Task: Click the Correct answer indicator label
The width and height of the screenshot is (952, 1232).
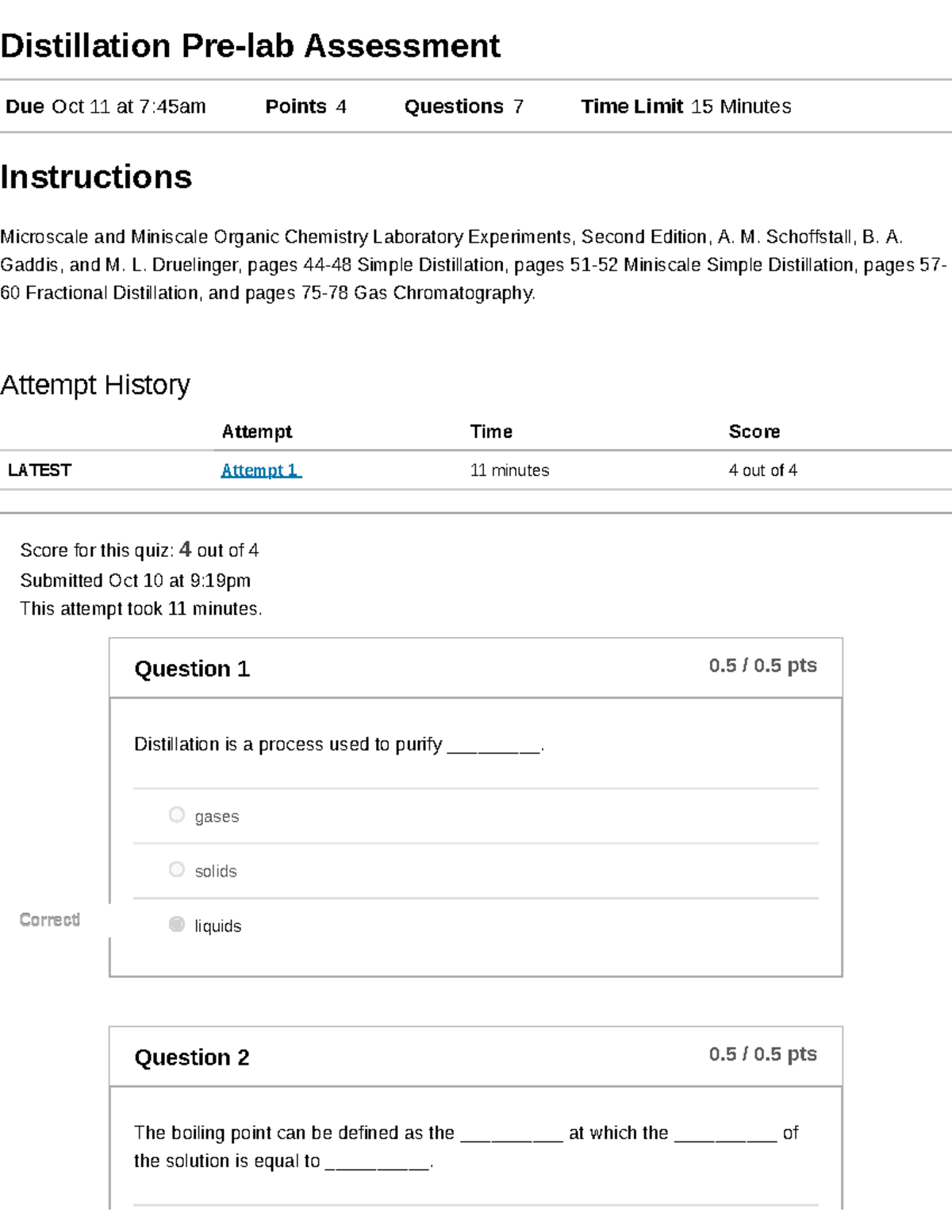Action: pyautogui.click(x=50, y=919)
